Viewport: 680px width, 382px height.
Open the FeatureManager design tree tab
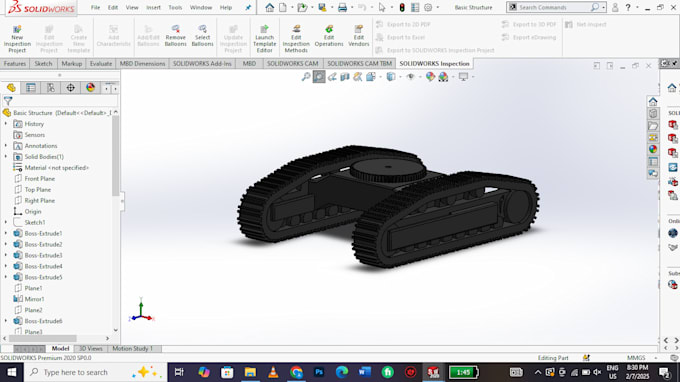click(x=11, y=88)
